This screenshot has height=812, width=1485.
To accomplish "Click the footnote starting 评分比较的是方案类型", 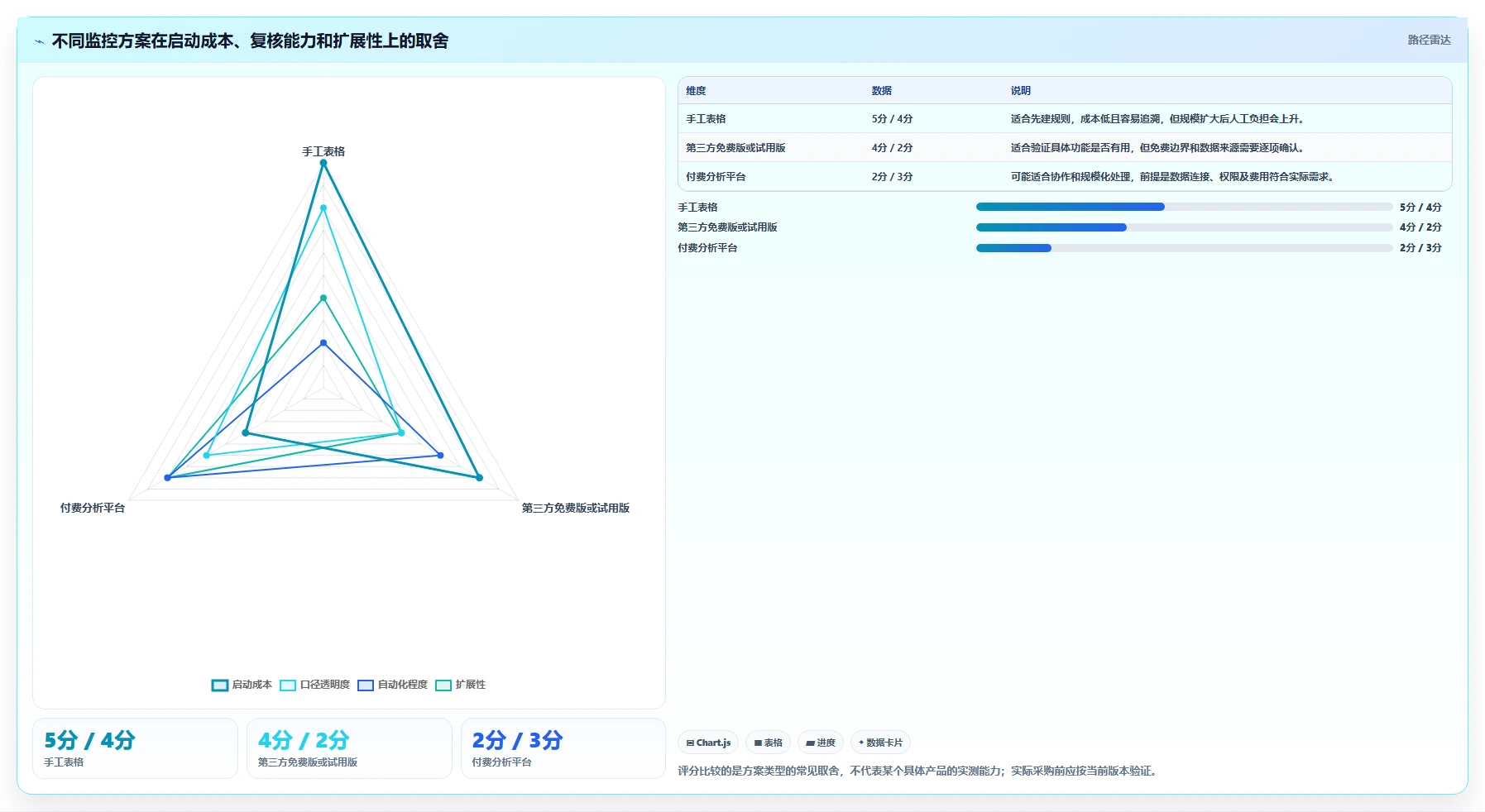I will (x=919, y=771).
